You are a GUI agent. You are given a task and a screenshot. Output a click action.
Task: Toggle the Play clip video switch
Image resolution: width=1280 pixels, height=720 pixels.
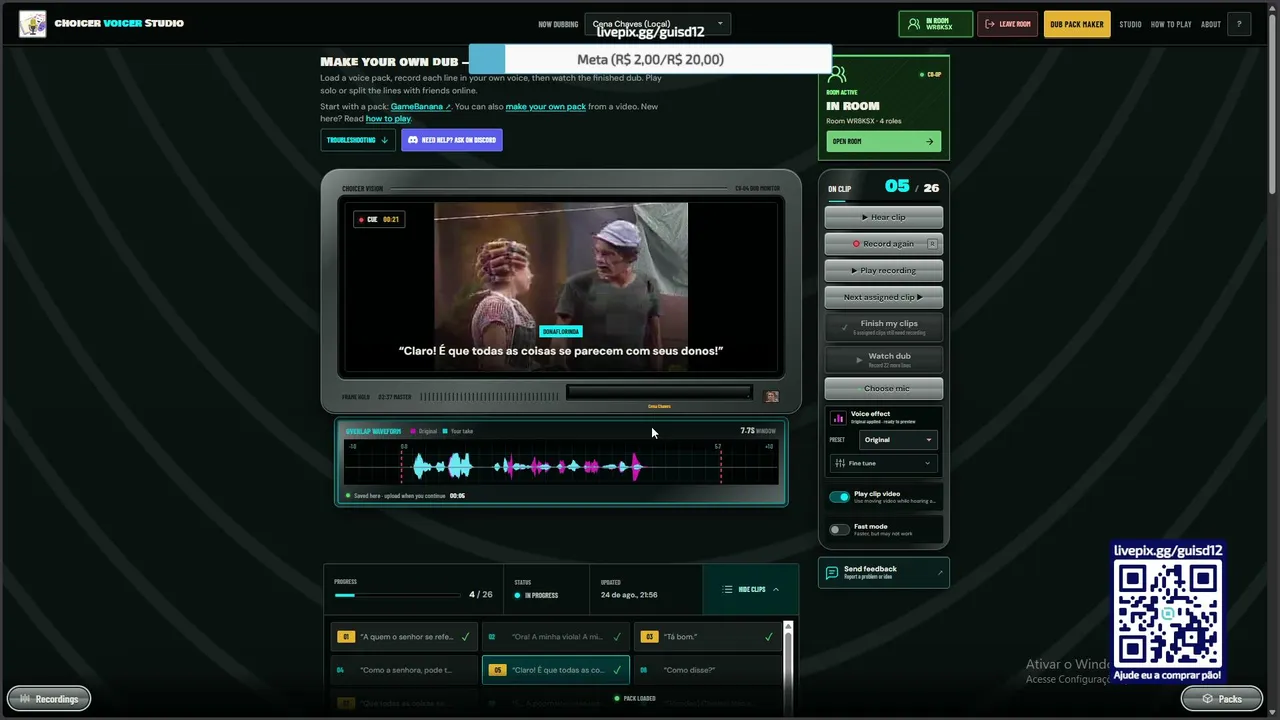[x=839, y=497]
